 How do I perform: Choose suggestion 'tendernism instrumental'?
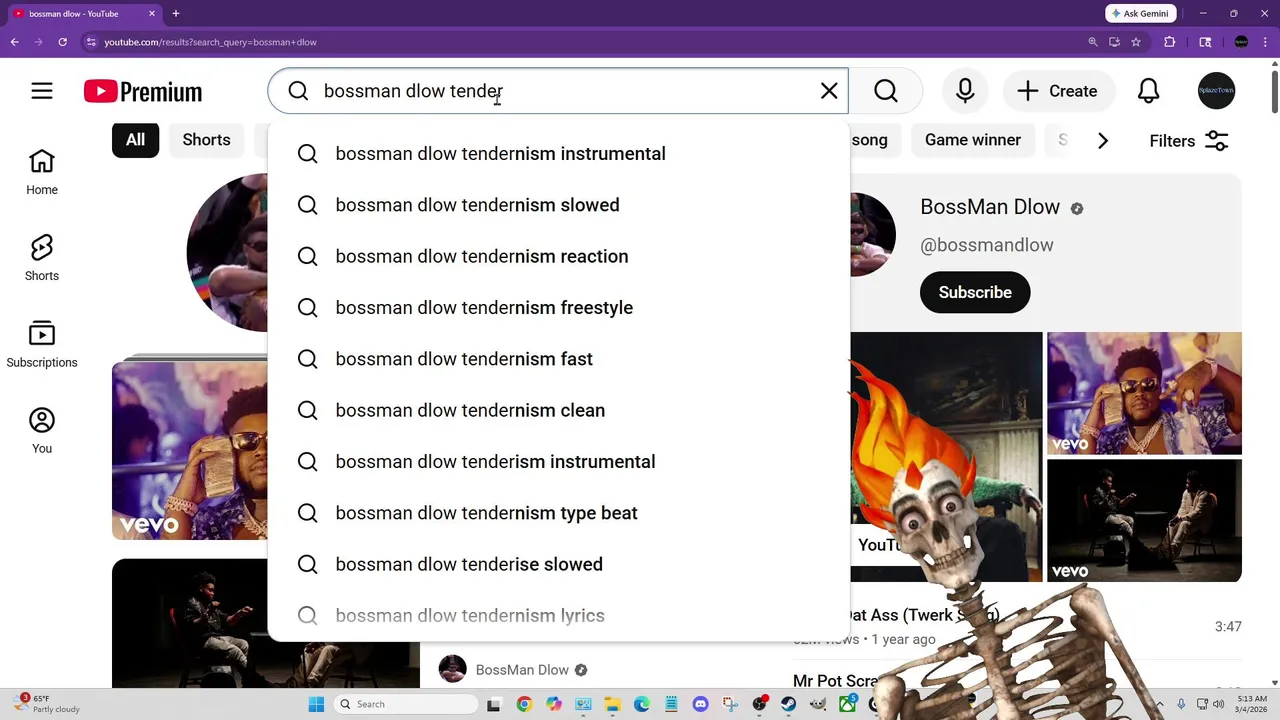coord(558,154)
